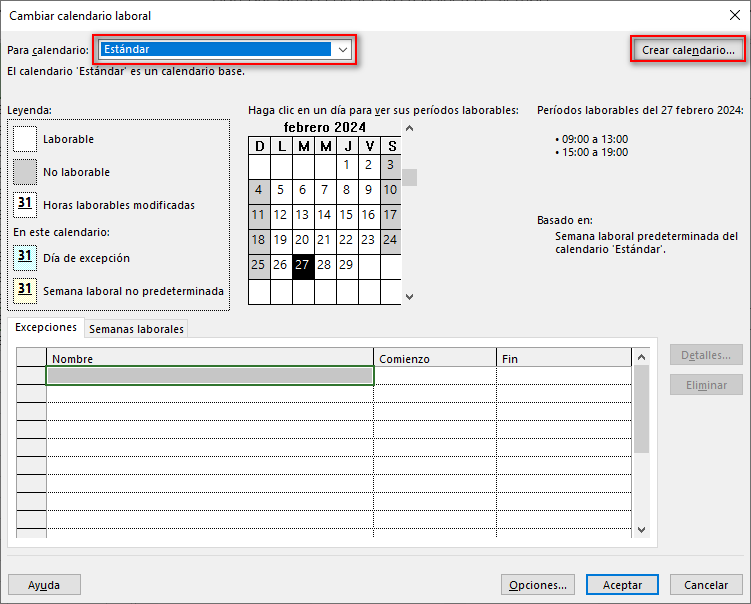751x604 pixels.
Task: Open help with the 'Ayuda' button
Action: 44,585
